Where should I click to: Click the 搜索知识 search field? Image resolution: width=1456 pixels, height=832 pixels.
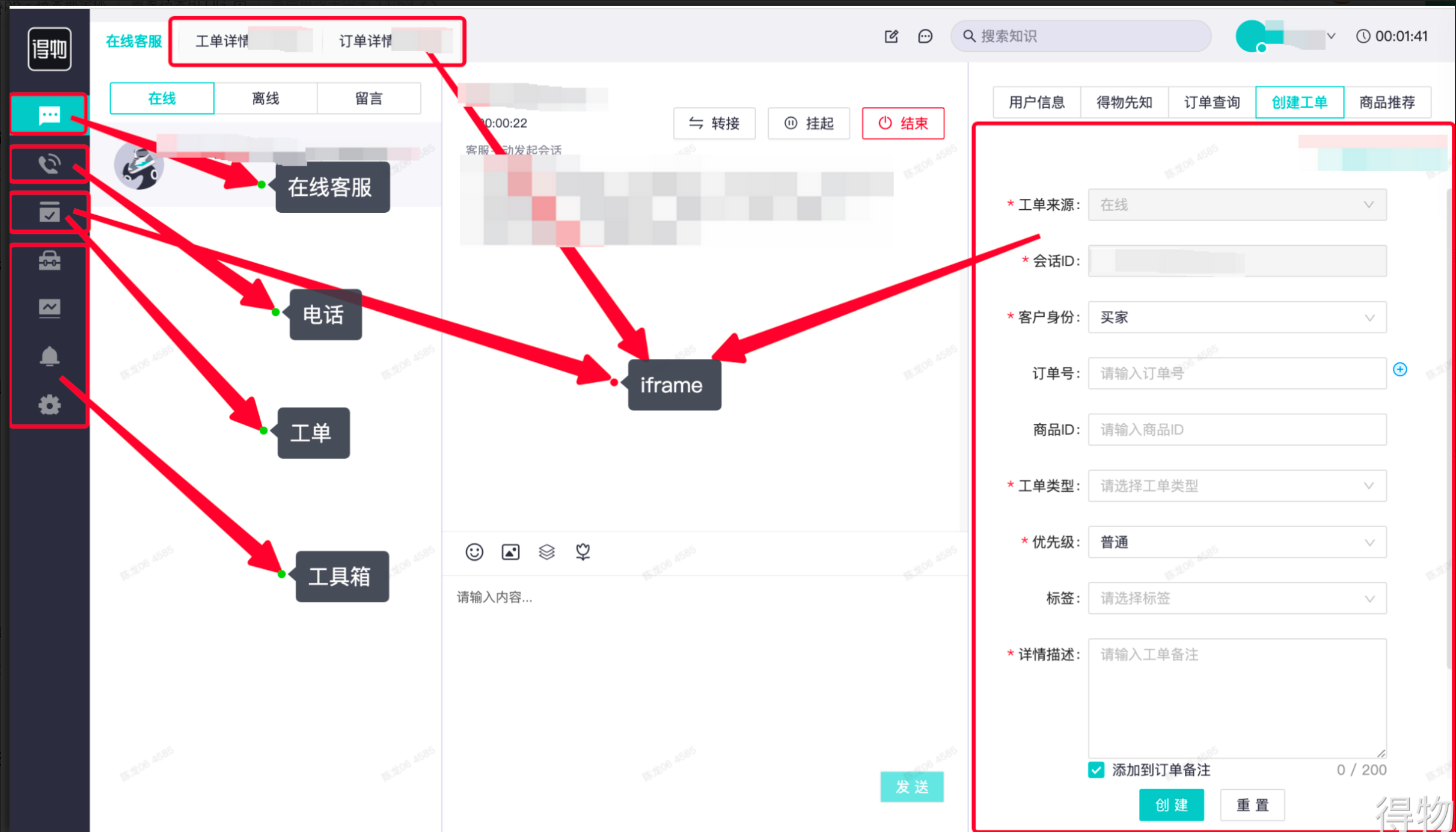1082,36
